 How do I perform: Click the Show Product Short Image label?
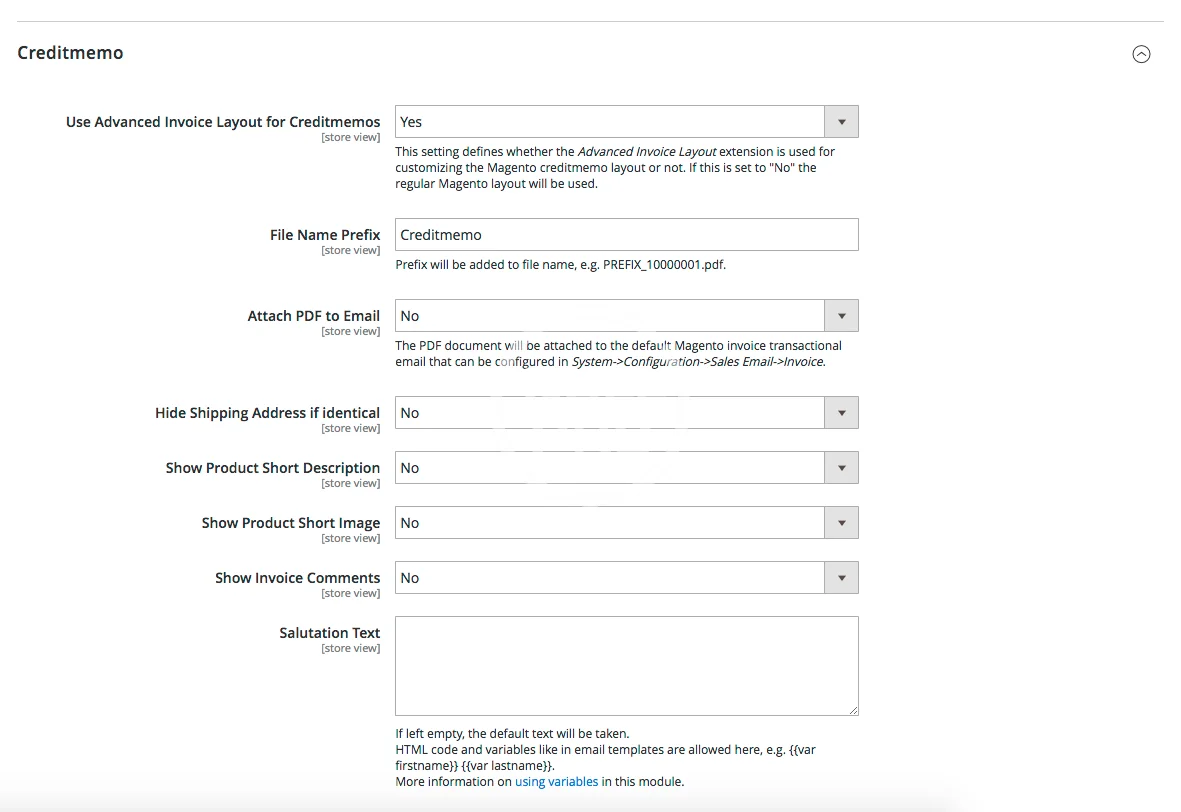pos(290,523)
